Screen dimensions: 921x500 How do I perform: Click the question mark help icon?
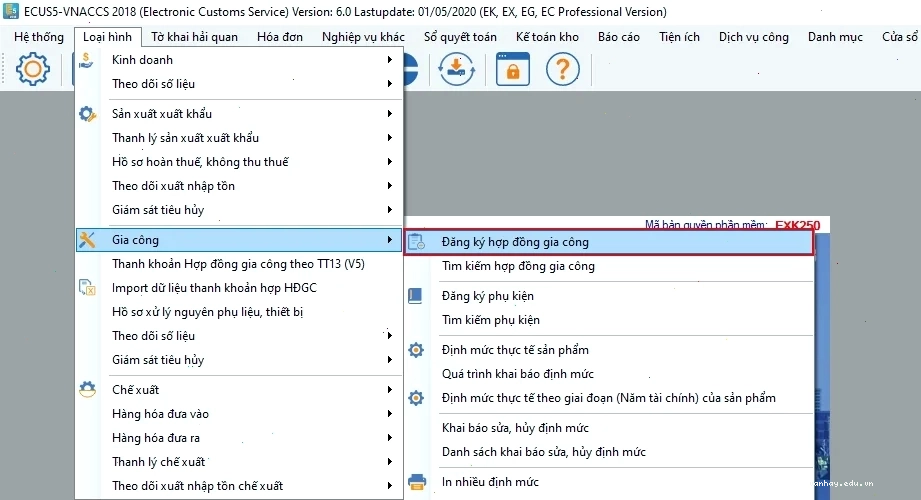(563, 69)
